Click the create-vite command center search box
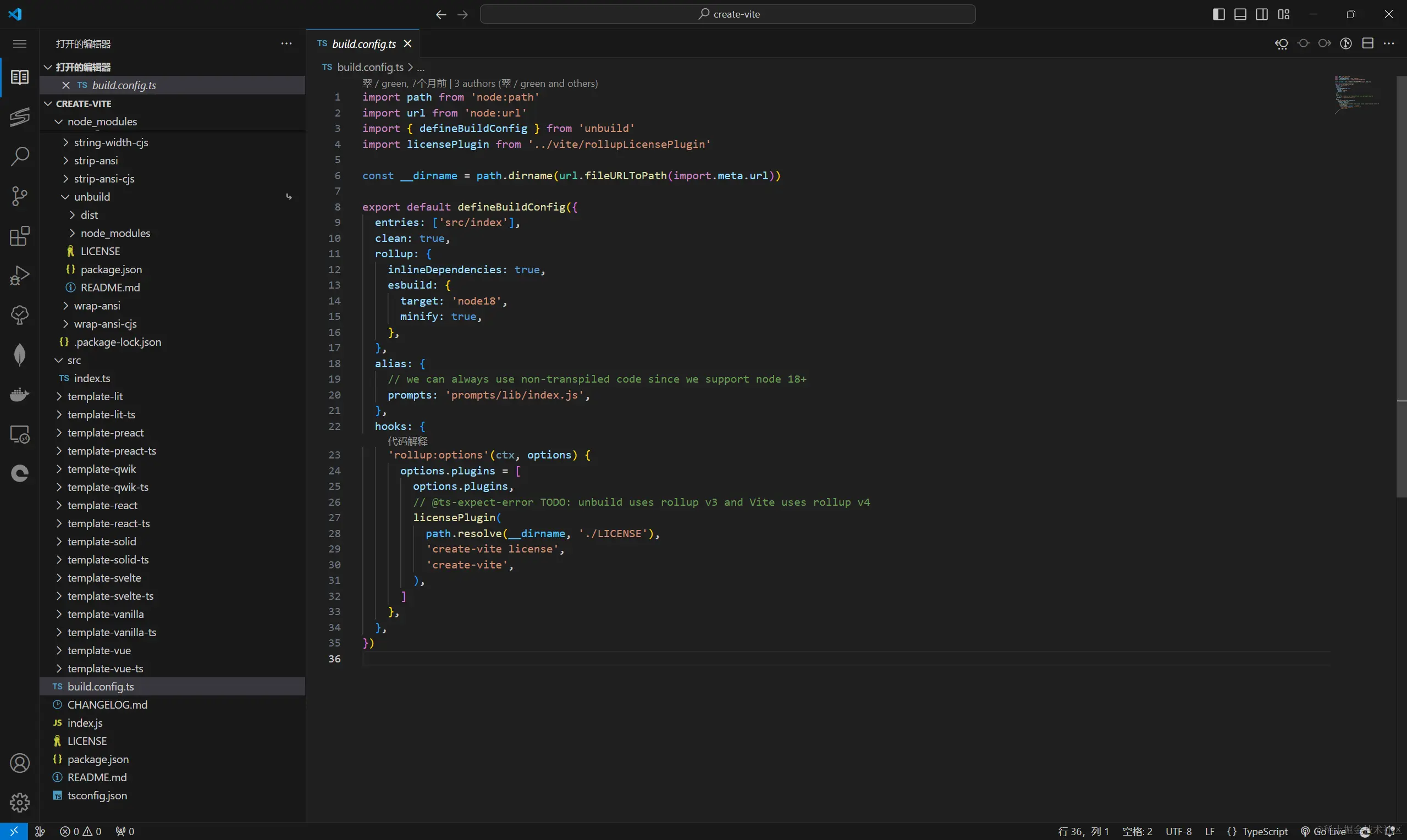Screen dimensions: 1407x840 727,14
